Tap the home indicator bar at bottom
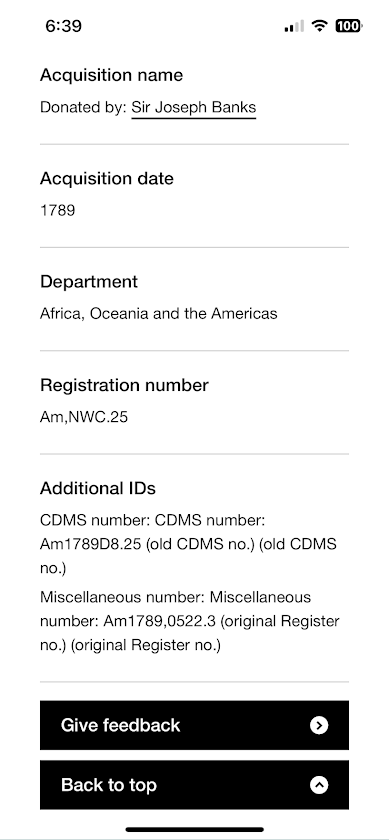This screenshot has width=389, height=840. (x=194, y=829)
